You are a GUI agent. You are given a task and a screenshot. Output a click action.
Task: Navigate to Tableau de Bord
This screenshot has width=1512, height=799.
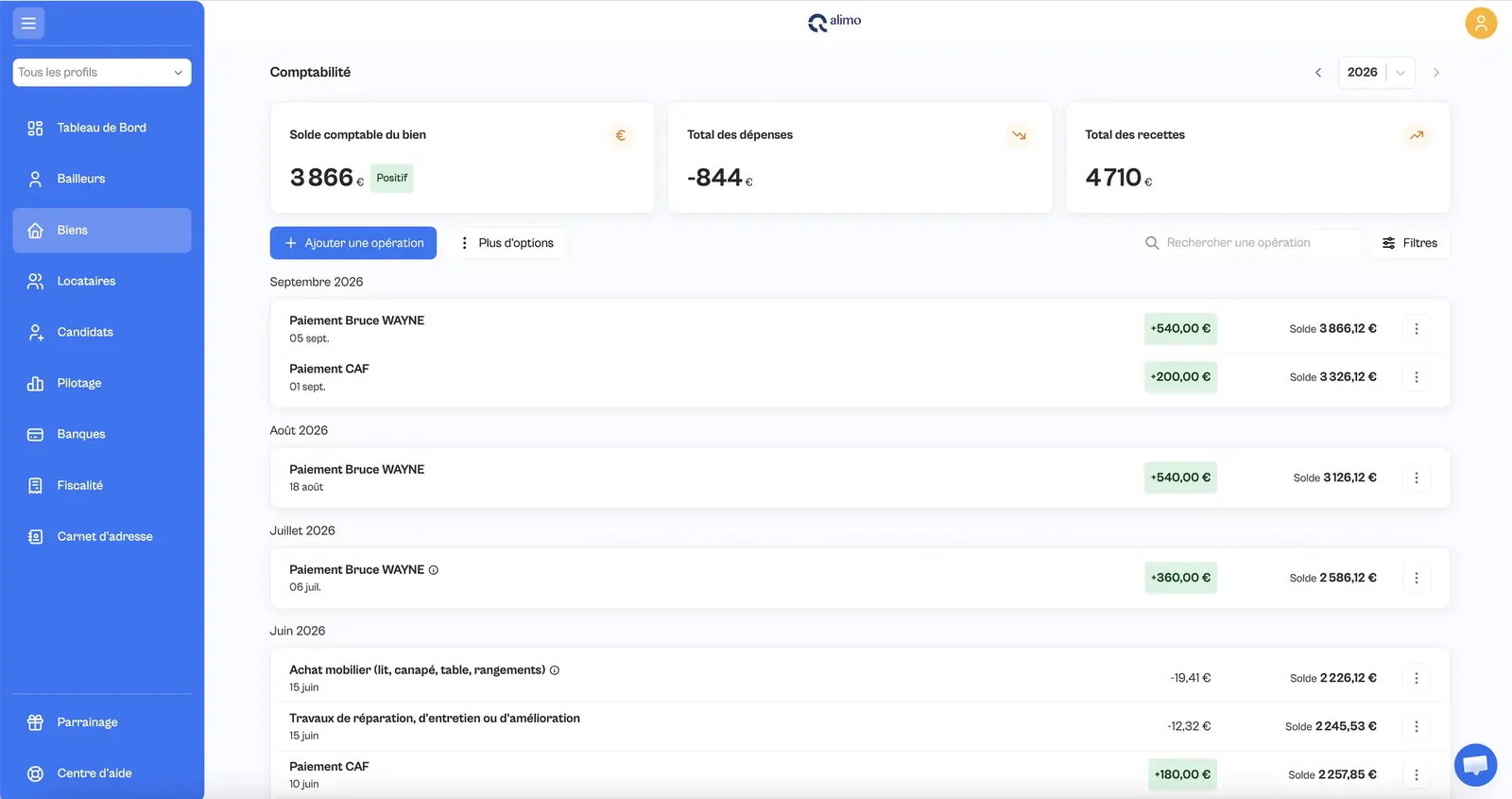pyautogui.click(x=102, y=128)
